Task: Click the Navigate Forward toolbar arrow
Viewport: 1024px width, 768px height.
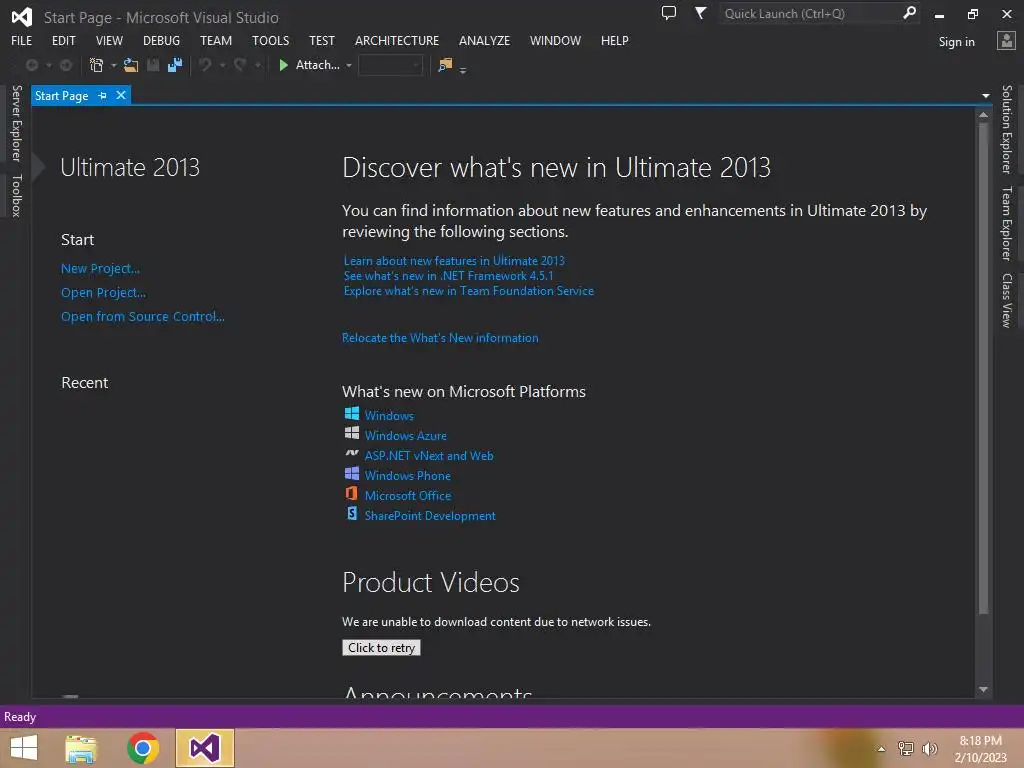Action: point(66,65)
